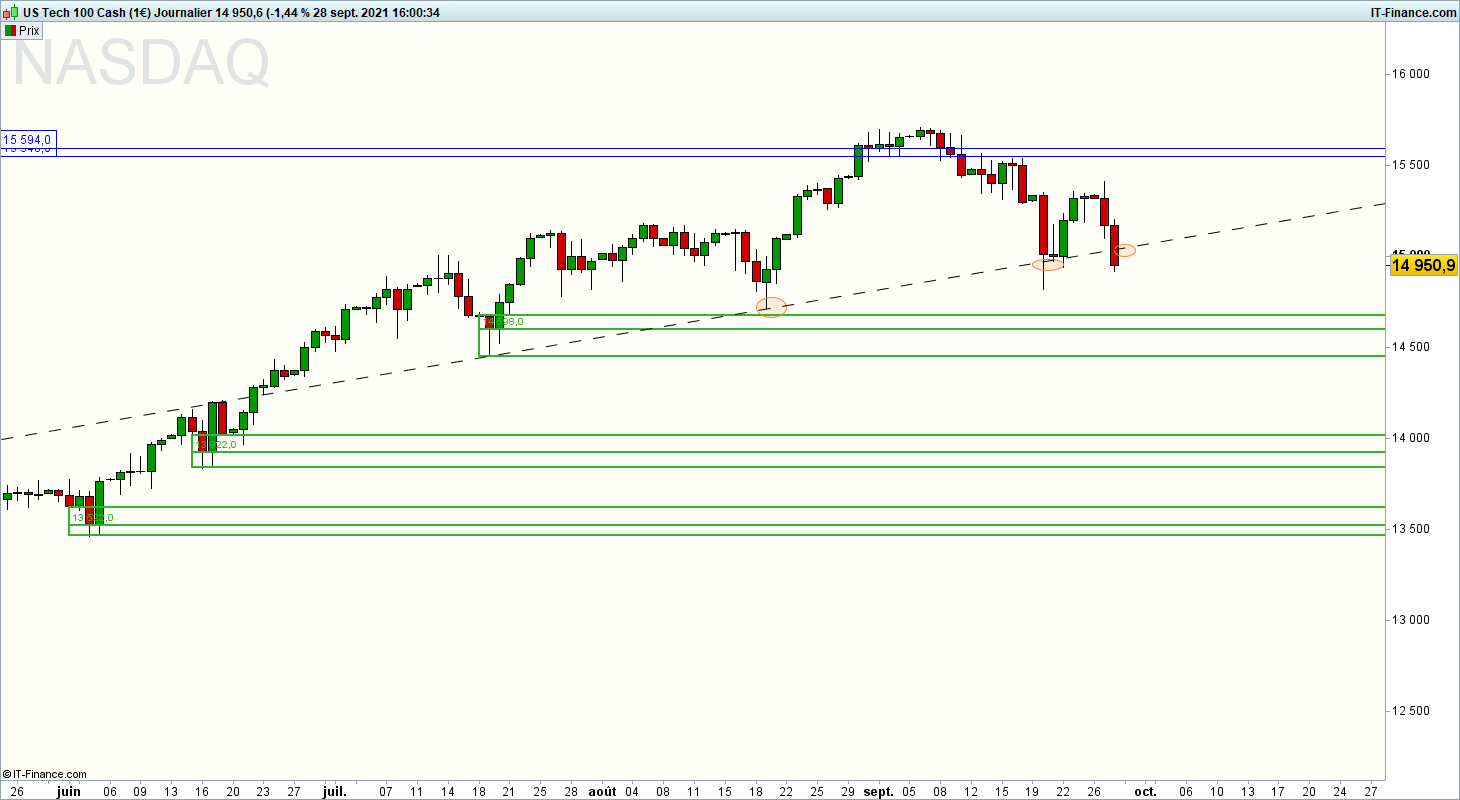The image size is (1460, 800).
Task: Click the juin label on the date axis
Action: [x=68, y=791]
